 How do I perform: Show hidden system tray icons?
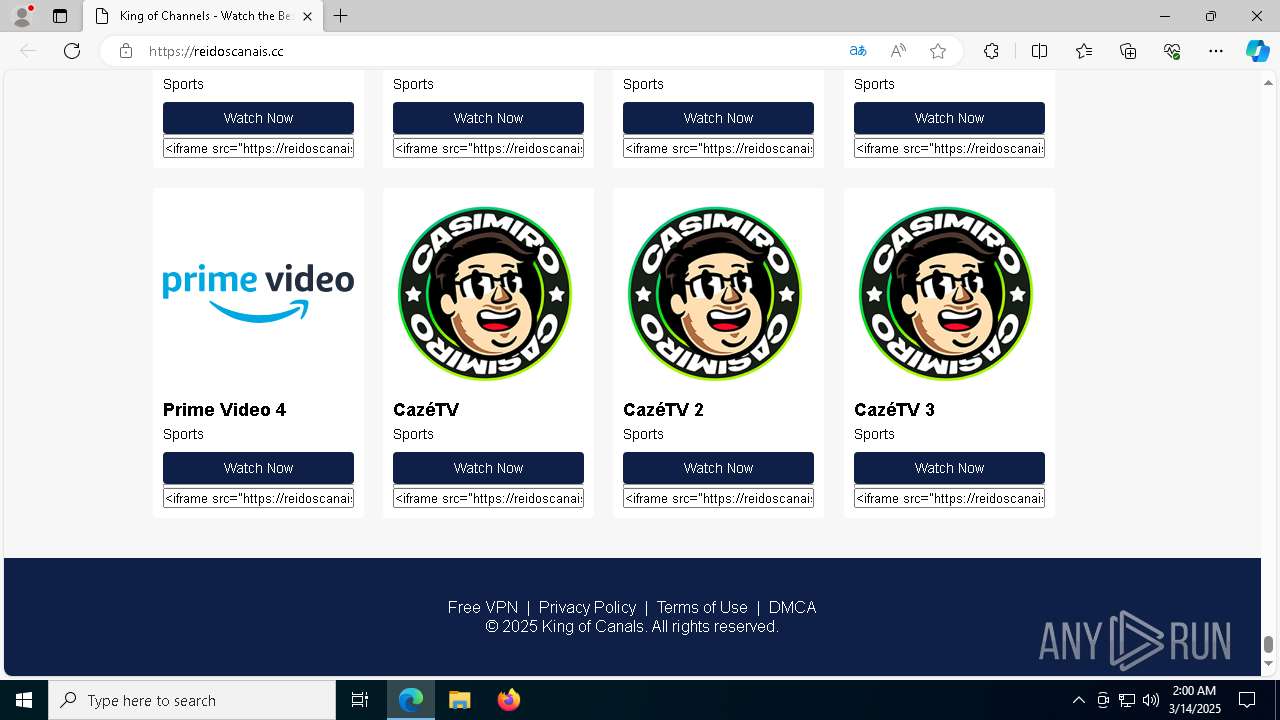1078,700
